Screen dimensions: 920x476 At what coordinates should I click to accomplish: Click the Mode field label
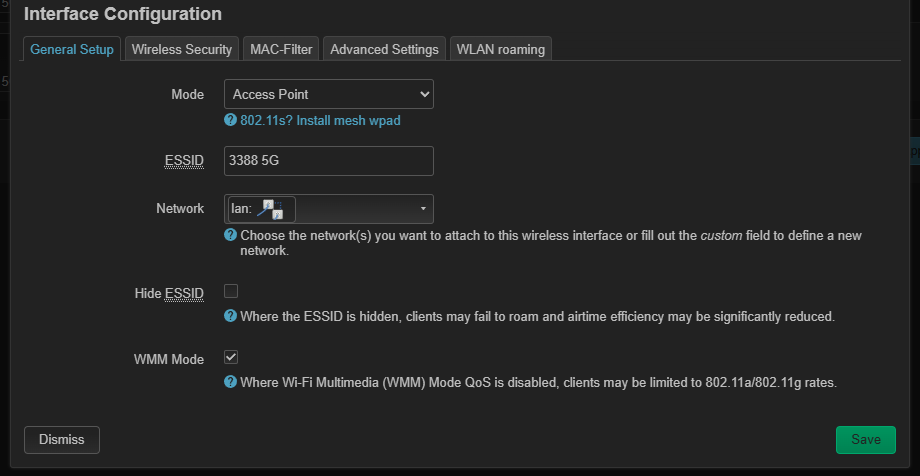pos(188,94)
